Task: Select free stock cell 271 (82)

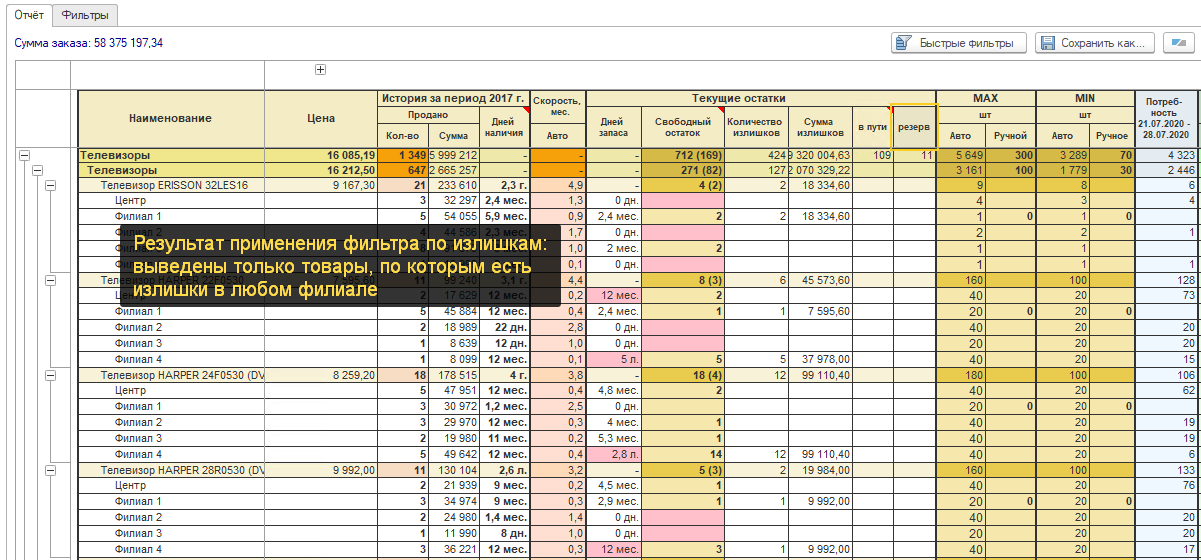Action: (x=683, y=171)
